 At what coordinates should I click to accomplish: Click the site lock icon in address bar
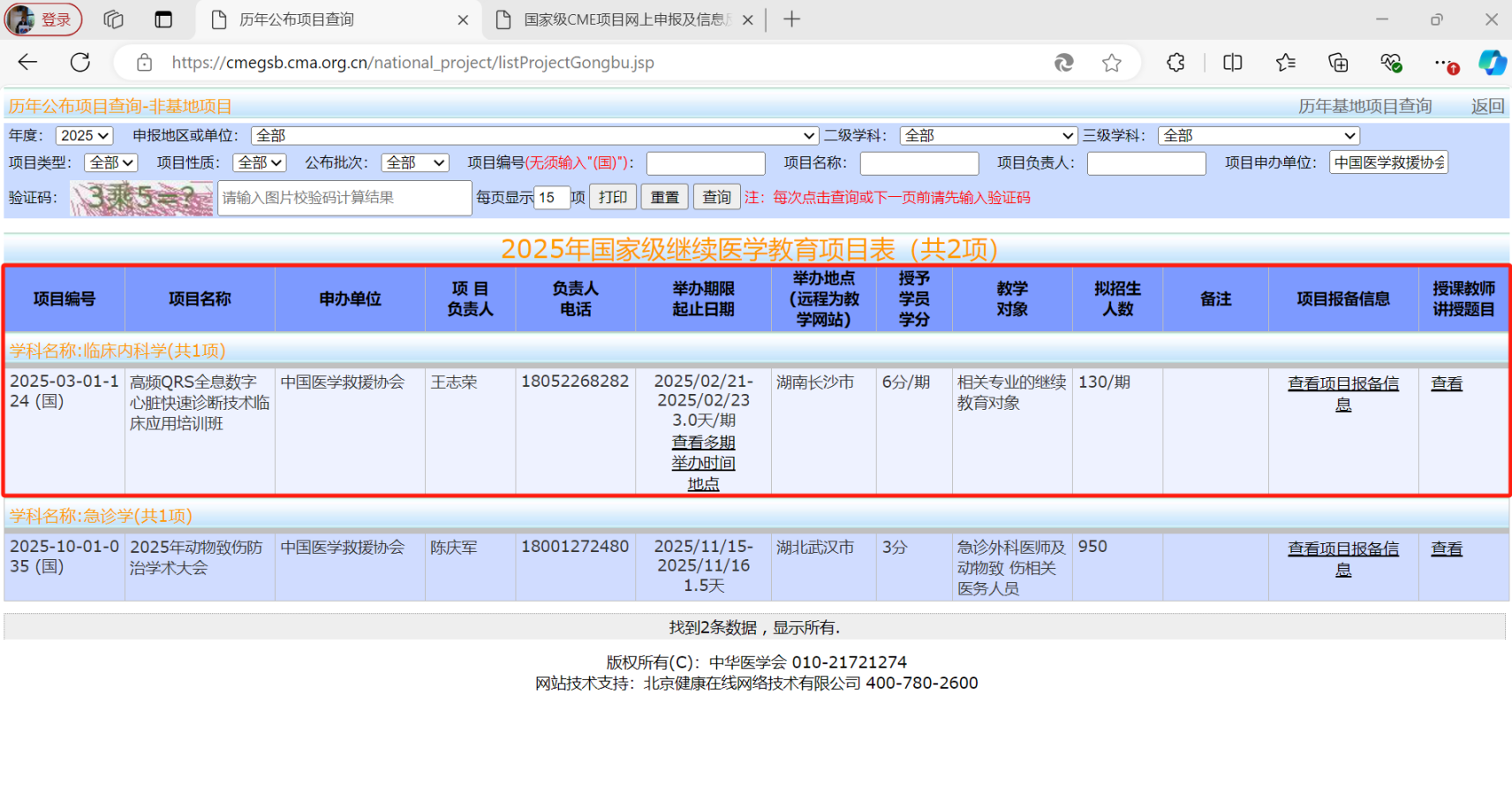pos(145,63)
